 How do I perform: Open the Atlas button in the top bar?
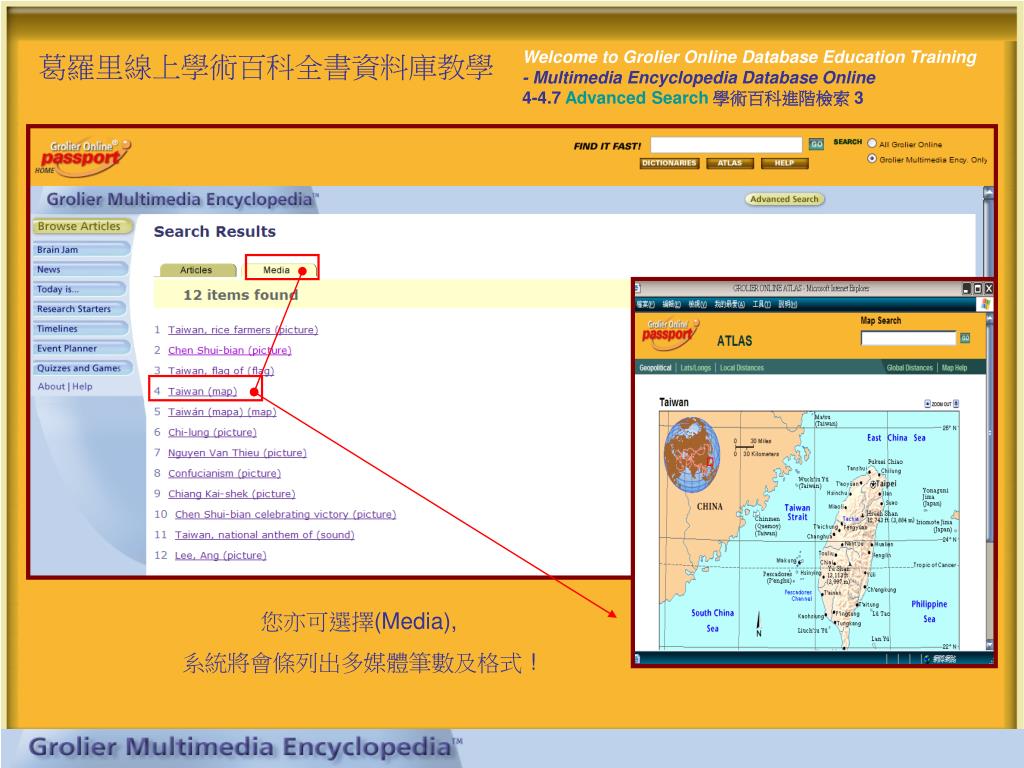coord(729,163)
